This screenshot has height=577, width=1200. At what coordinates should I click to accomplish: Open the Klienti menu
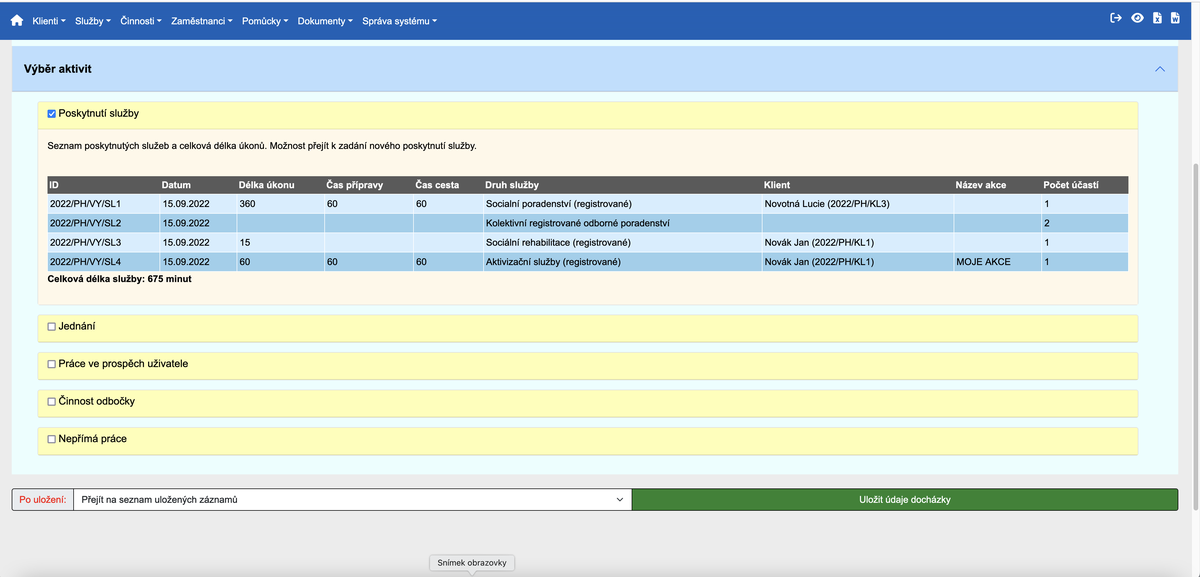48,19
